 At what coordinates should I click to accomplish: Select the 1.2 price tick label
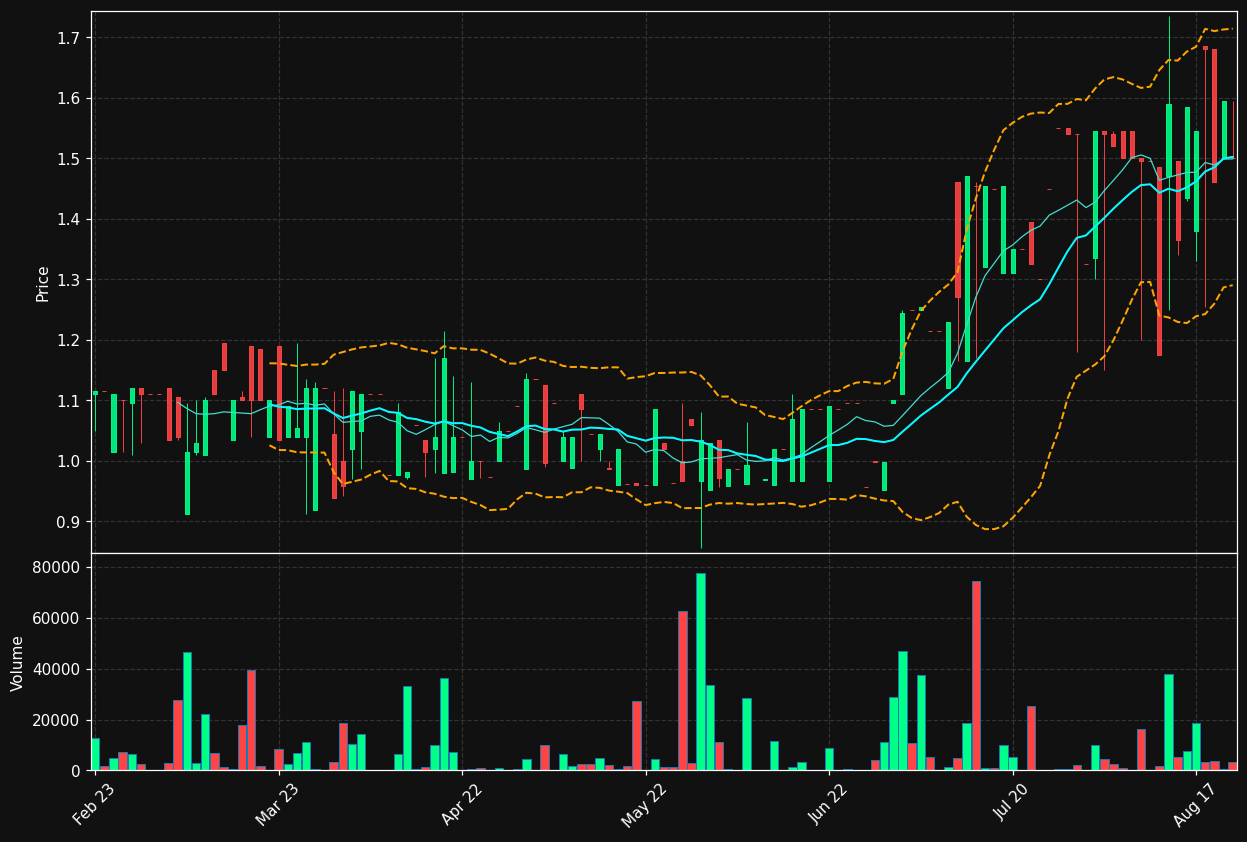coord(70,341)
